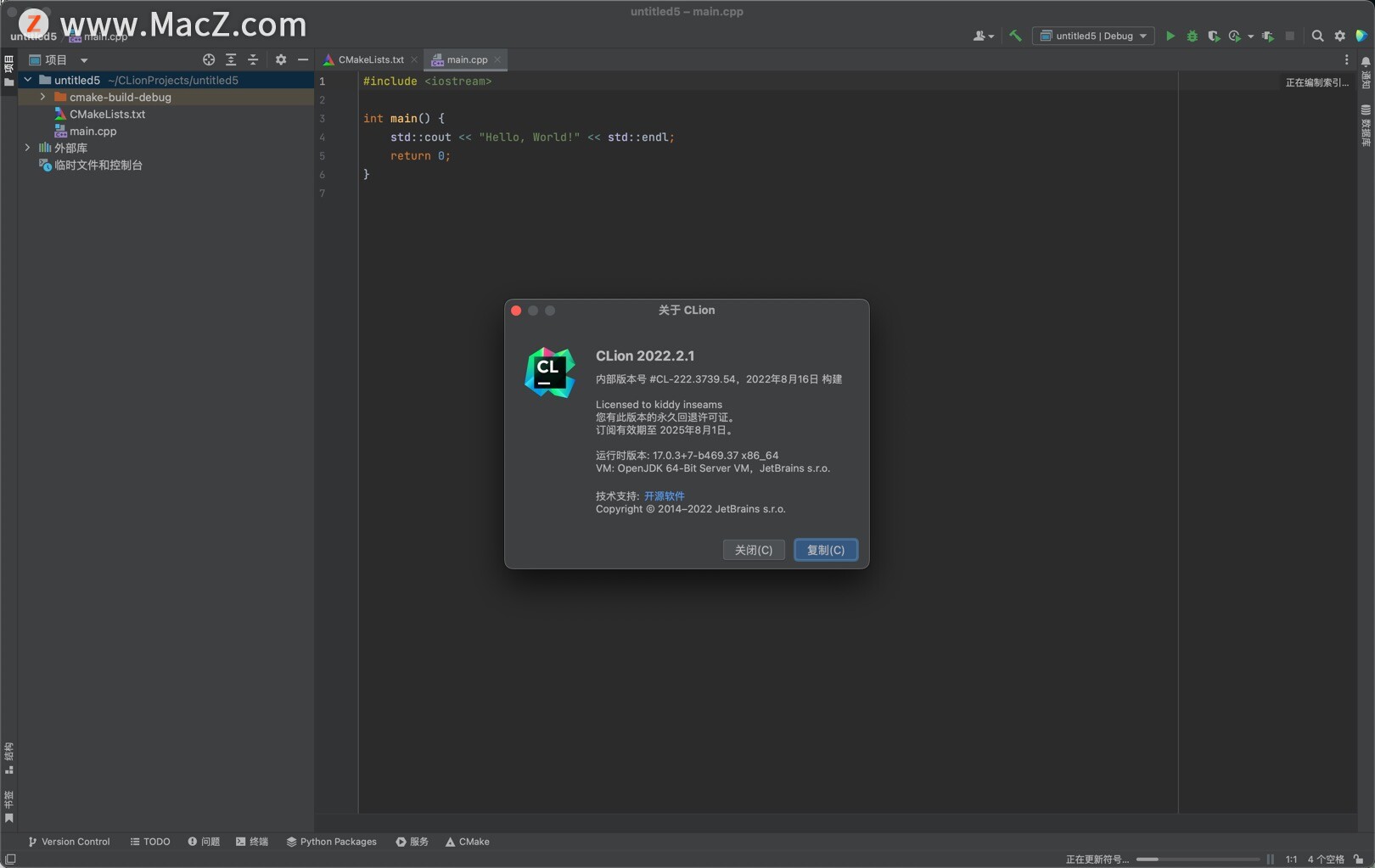The height and width of the screenshot is (868, 1375).
Task: Click the return 0; code line
Action: (420, 155)
